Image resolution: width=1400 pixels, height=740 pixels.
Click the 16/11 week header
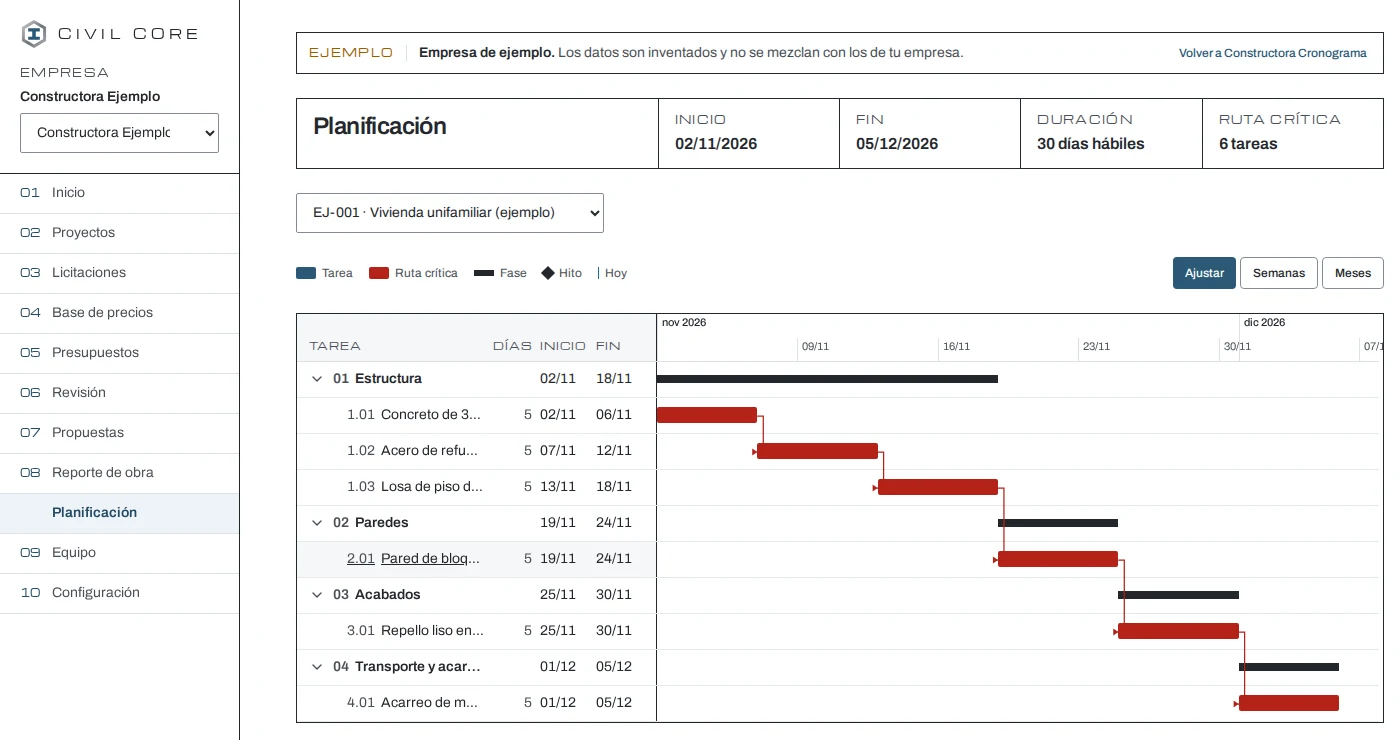(956, 347)
